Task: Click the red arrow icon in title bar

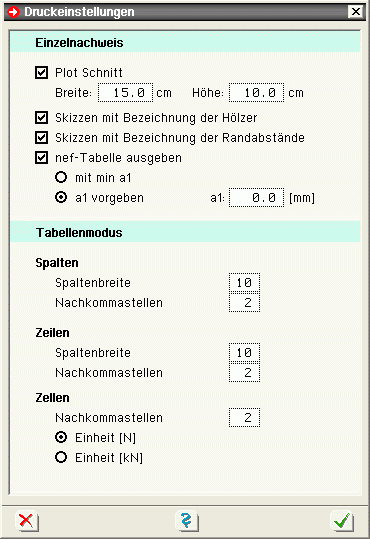Action: (x=14, y=12)
